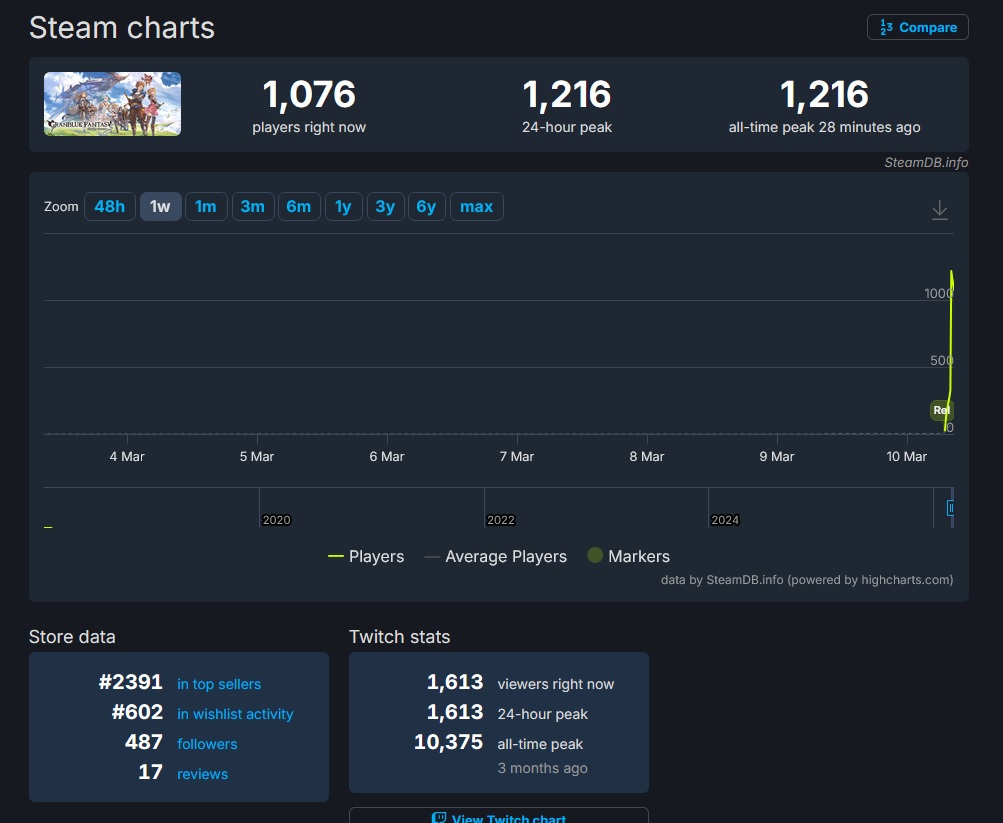Open the top sellers link
Image resolution: width=1003 pixels, height=823 pixels.
pyautogui.click(x=219, y=684)
